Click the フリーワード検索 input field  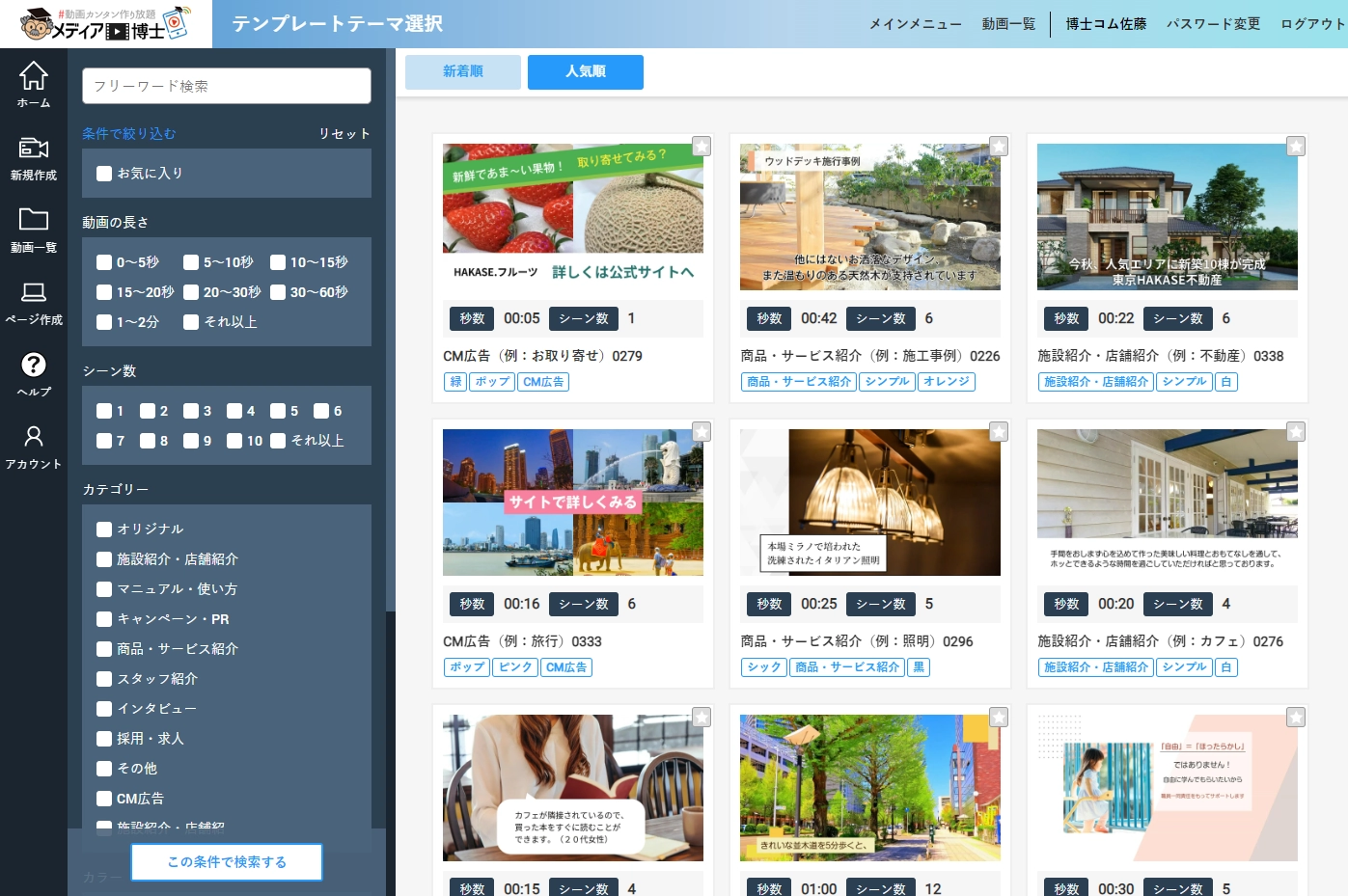(227, 86)
